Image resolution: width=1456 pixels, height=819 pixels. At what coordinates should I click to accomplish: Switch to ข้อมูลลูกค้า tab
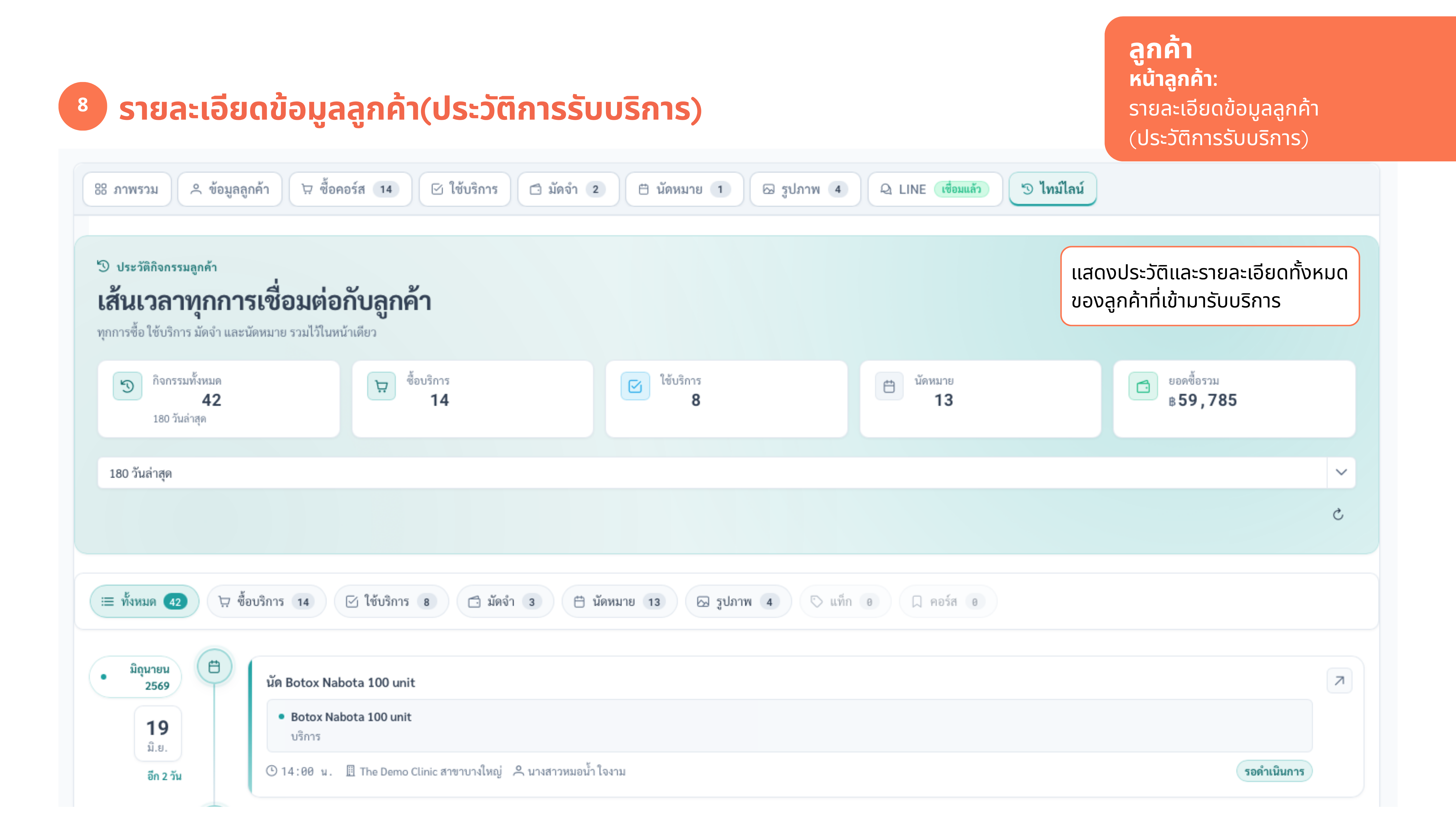click(x=230, y=189)
